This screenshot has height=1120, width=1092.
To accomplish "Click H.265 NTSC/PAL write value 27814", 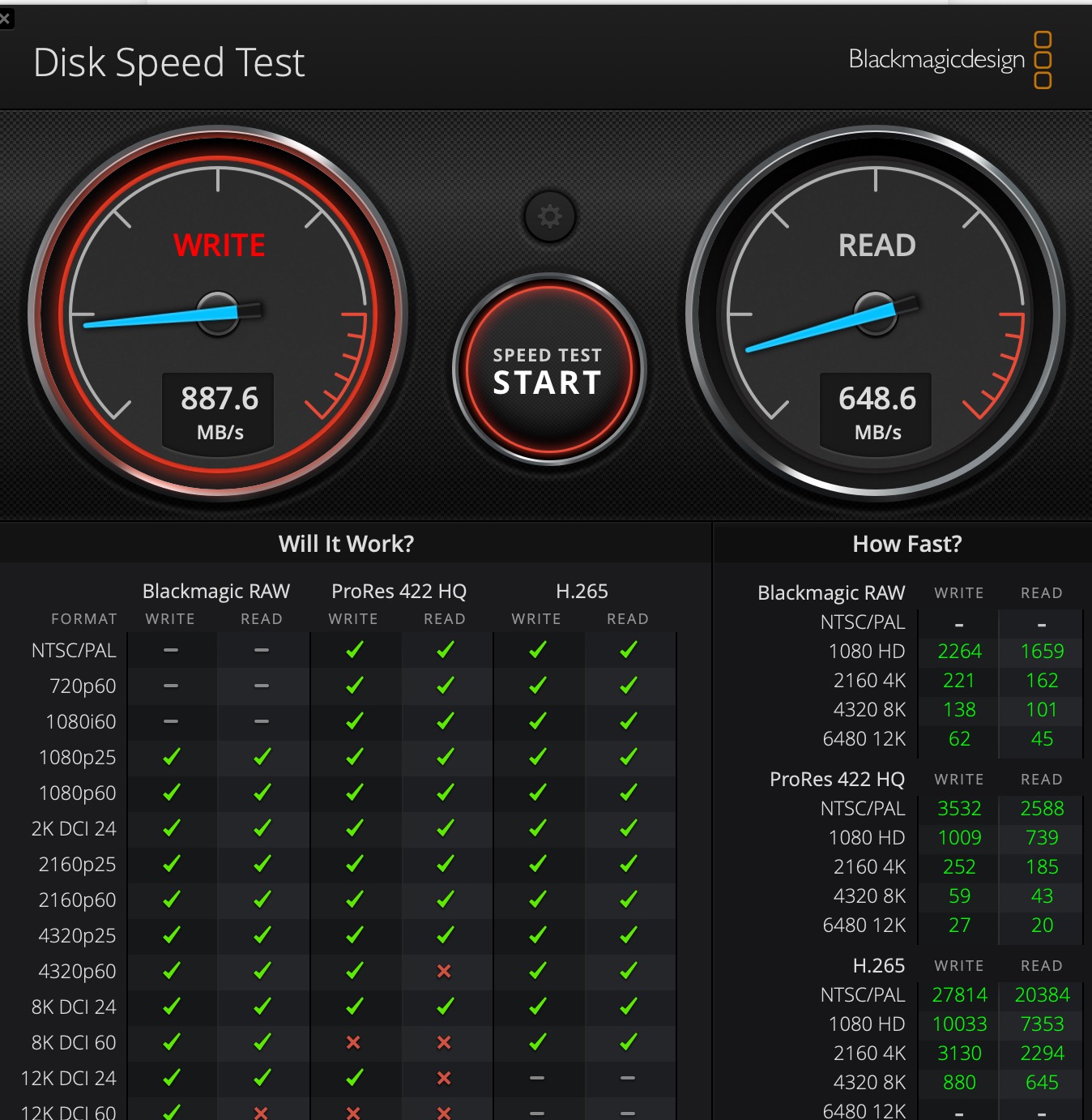I will pos(959,995).
